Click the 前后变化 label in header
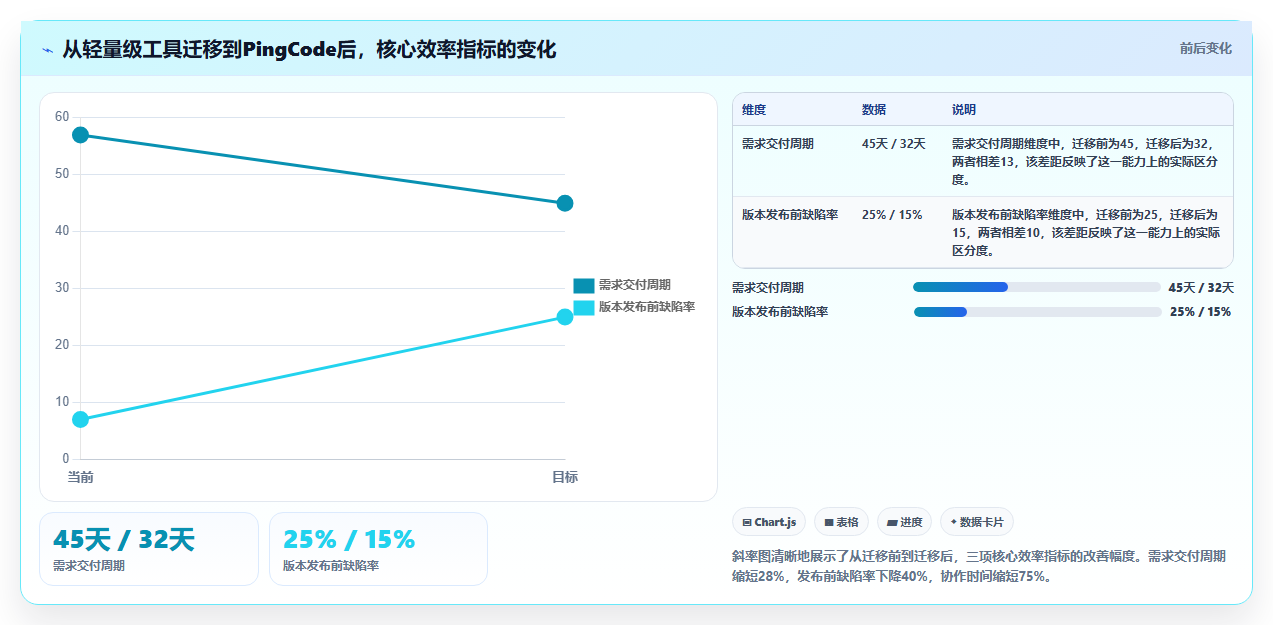This screenshot has width=1273, height=625. point(1205,48)
